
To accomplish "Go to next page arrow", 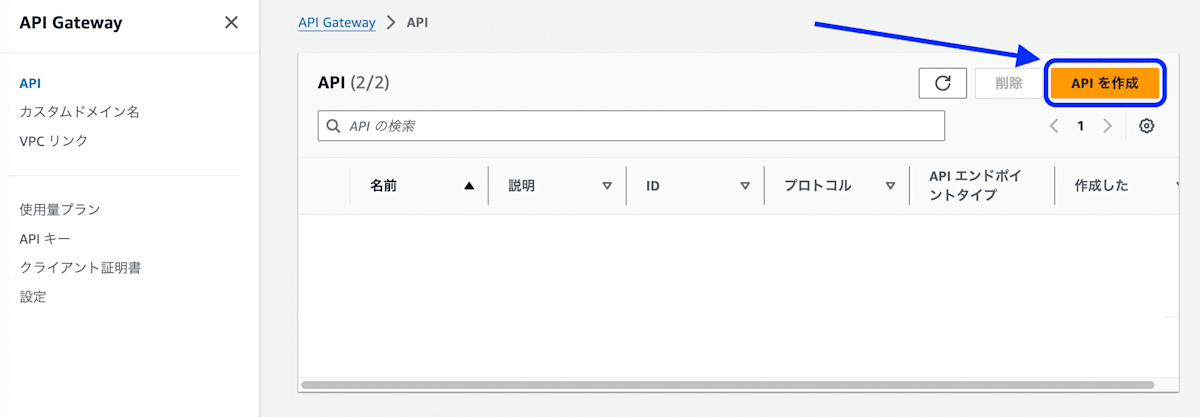I will [1107, 126].
